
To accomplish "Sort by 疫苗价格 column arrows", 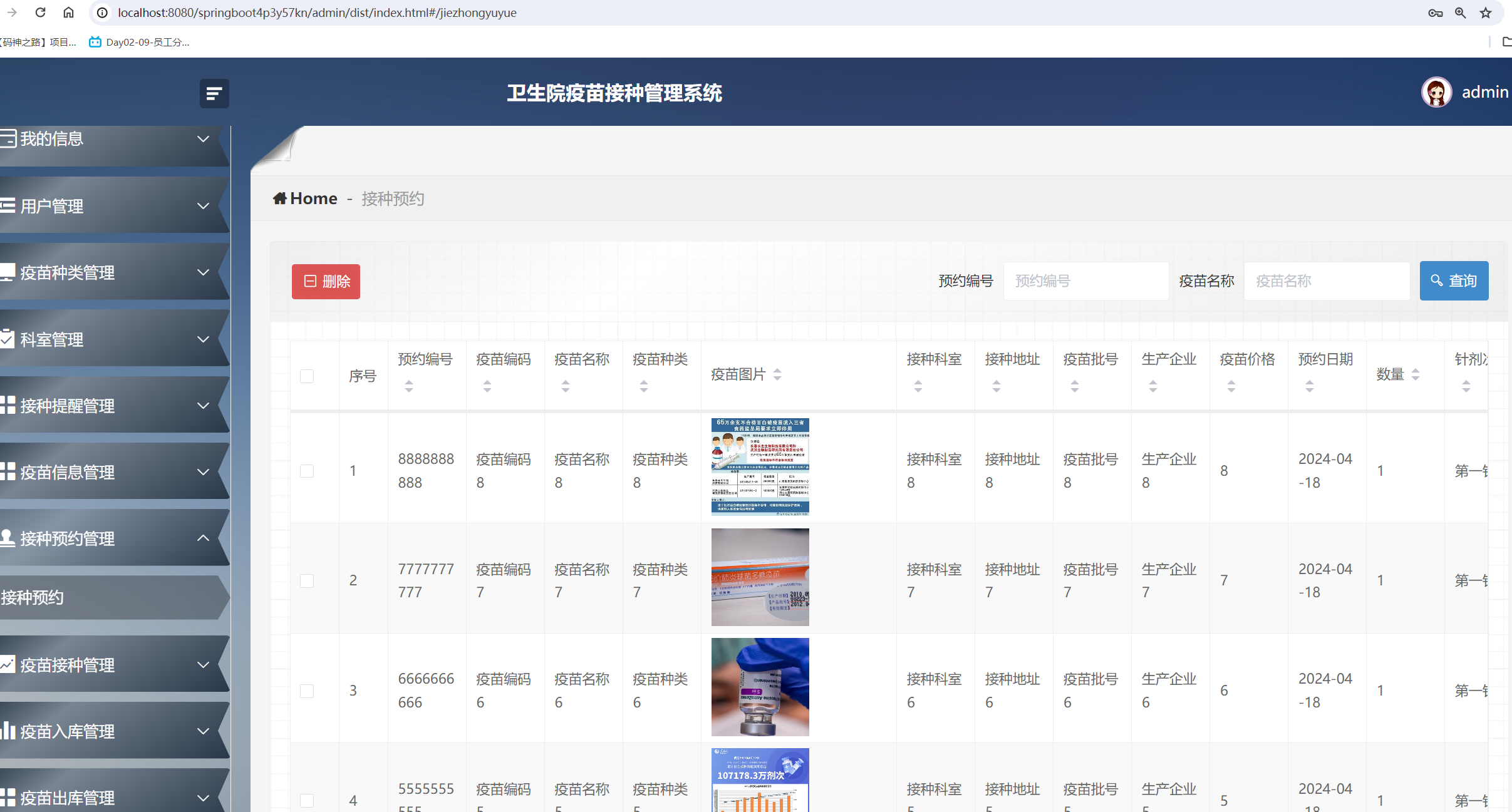I will 1231,386.
